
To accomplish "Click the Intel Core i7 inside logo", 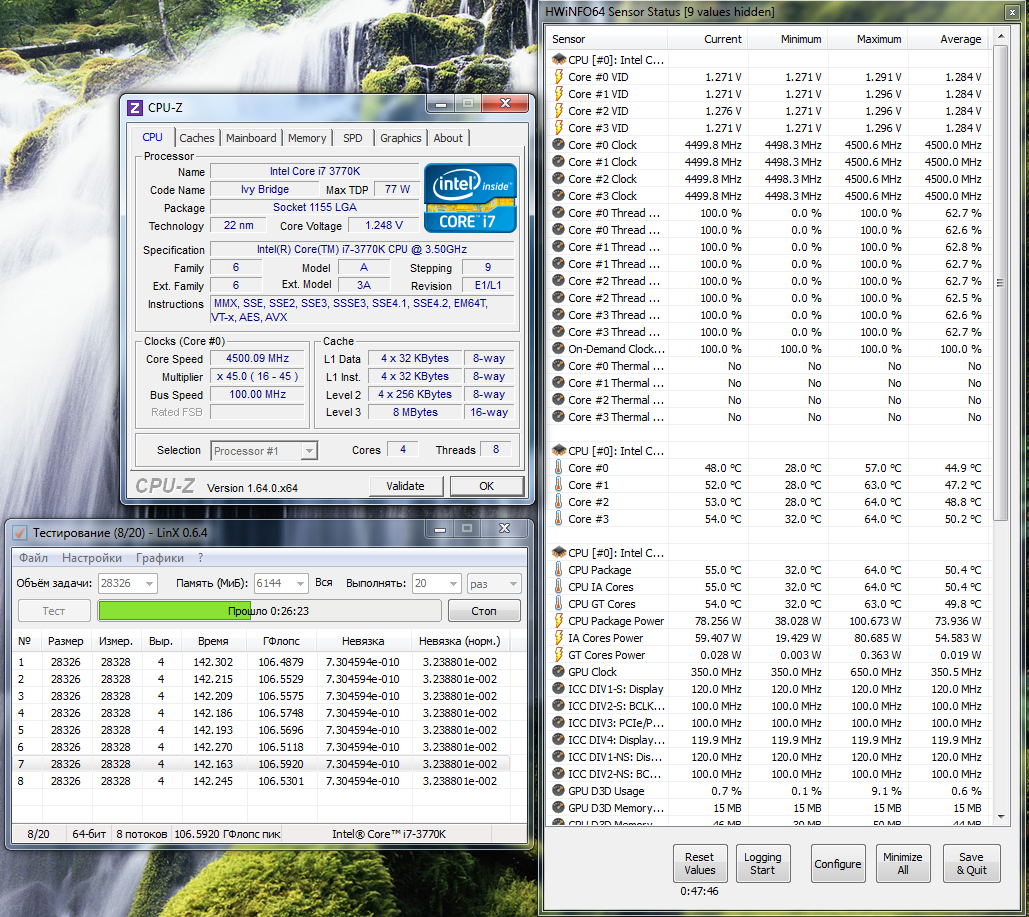I will 470,198.
